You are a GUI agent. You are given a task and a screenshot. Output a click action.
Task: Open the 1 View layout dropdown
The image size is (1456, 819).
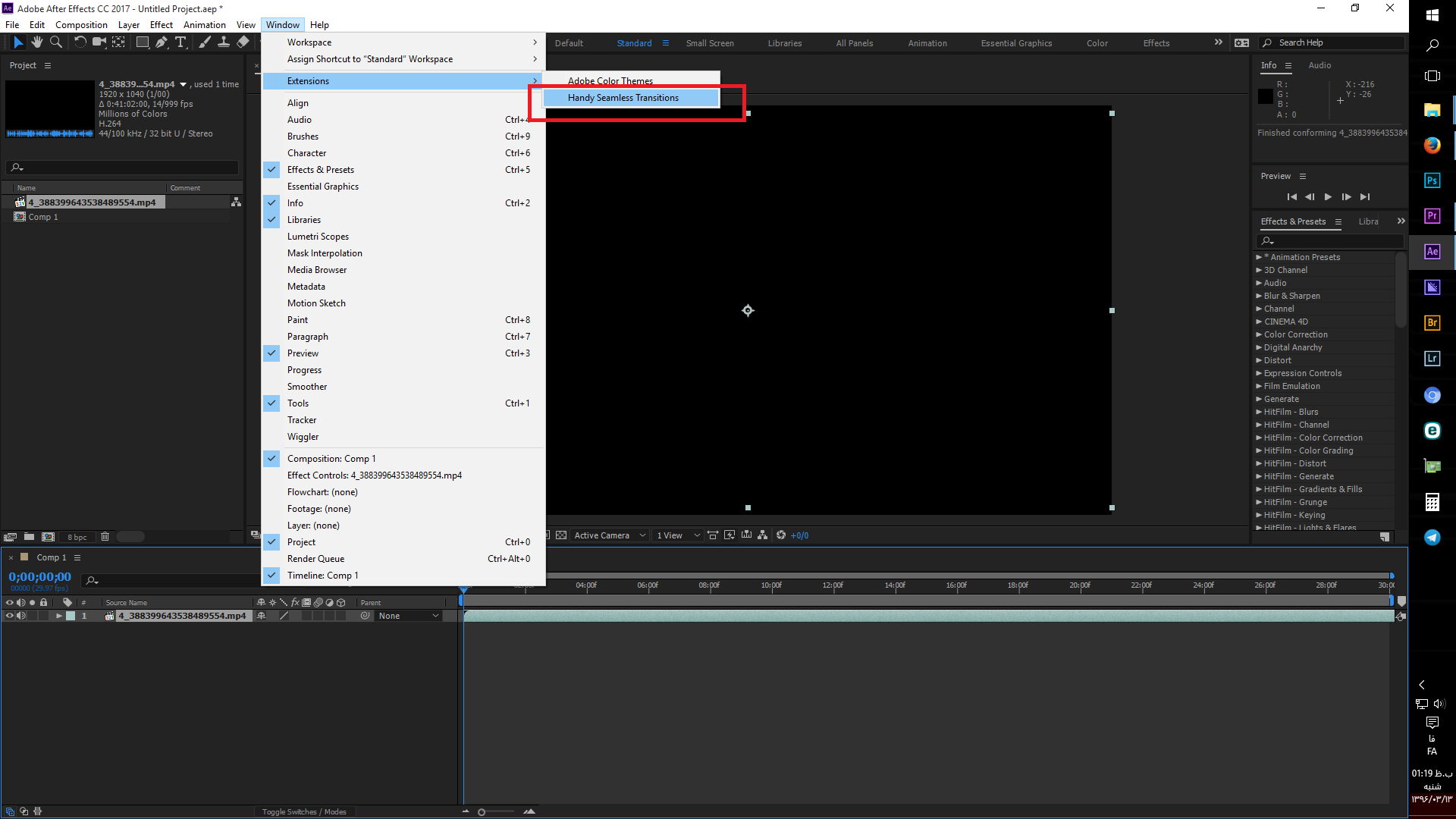(678, 535)
